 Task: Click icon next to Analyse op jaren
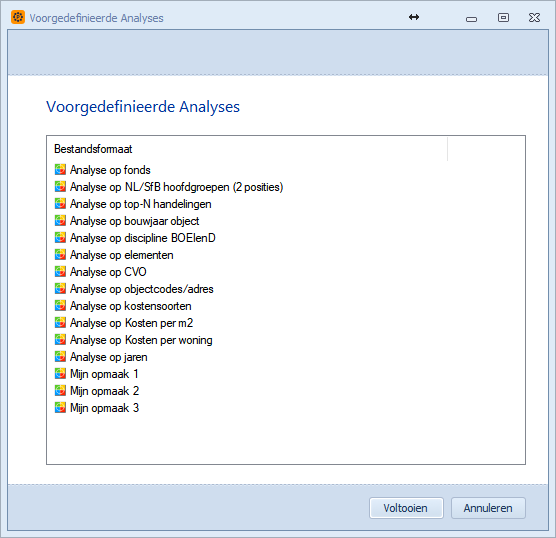pos(60,356)
